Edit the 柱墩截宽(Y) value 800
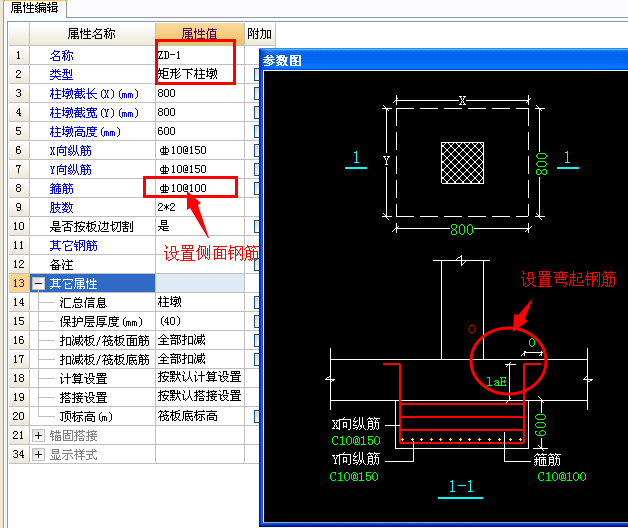This screenshot has width=628, height=528. pos(199,112)
